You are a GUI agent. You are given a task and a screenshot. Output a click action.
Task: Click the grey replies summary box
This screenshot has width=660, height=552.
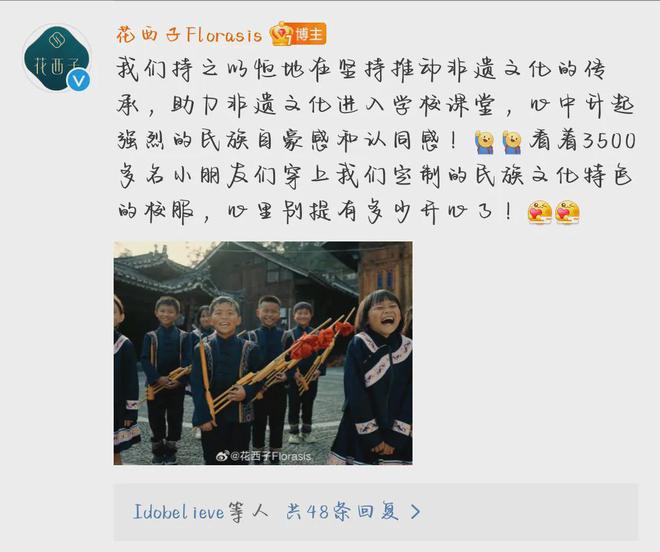tap(376, 512)
